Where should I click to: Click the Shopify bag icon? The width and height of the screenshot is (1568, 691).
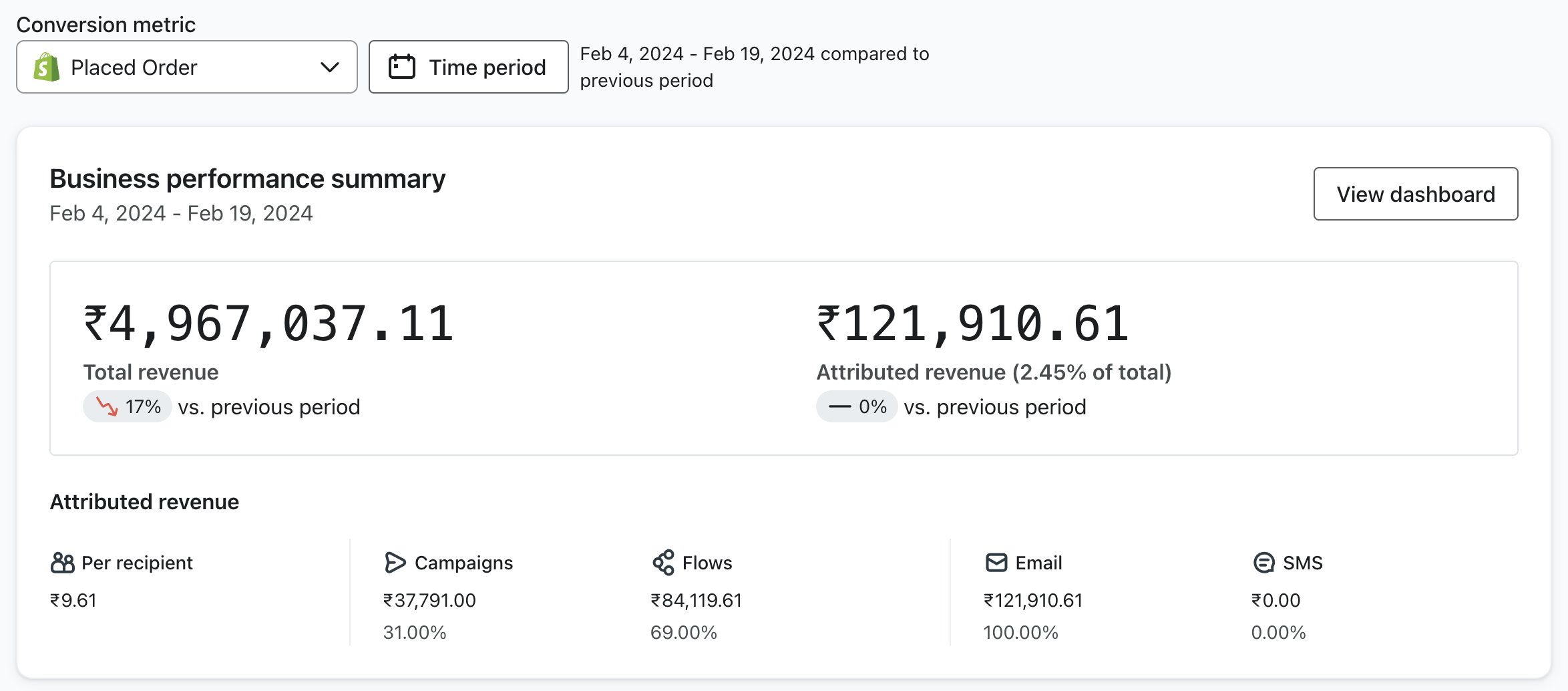click(x=47, y=67)
